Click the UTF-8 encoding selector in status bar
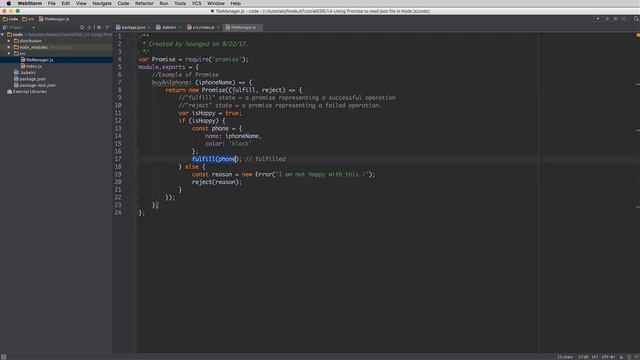Viewport: 640px width, 360px height. click(x=608, y=357)
